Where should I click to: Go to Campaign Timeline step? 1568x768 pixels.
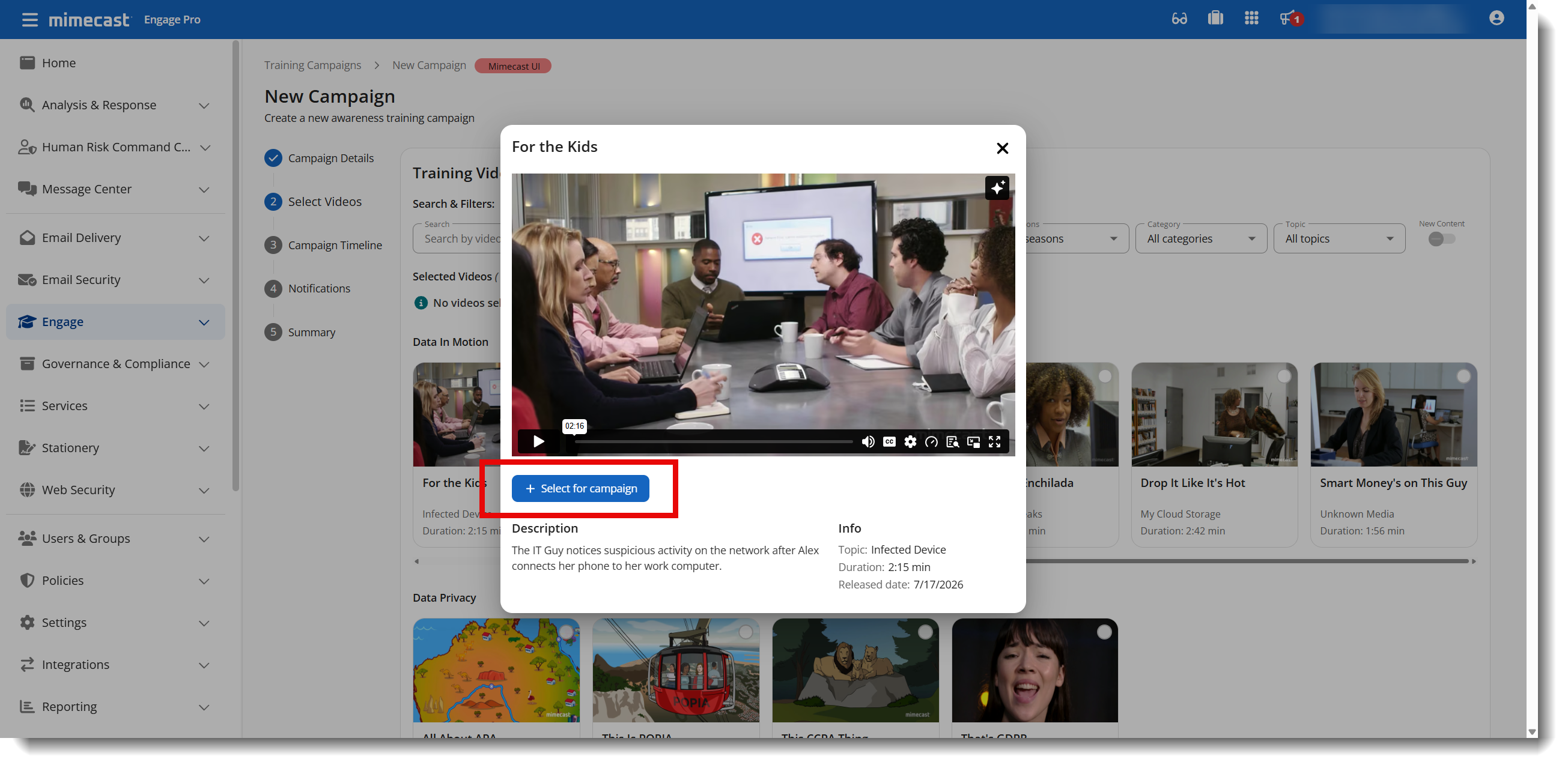click(x=323, y=244)
